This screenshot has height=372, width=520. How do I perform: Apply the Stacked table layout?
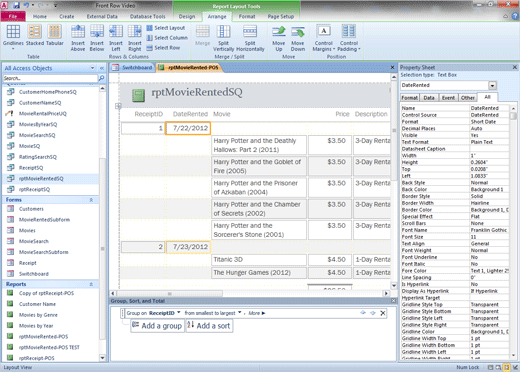(35, 35)
